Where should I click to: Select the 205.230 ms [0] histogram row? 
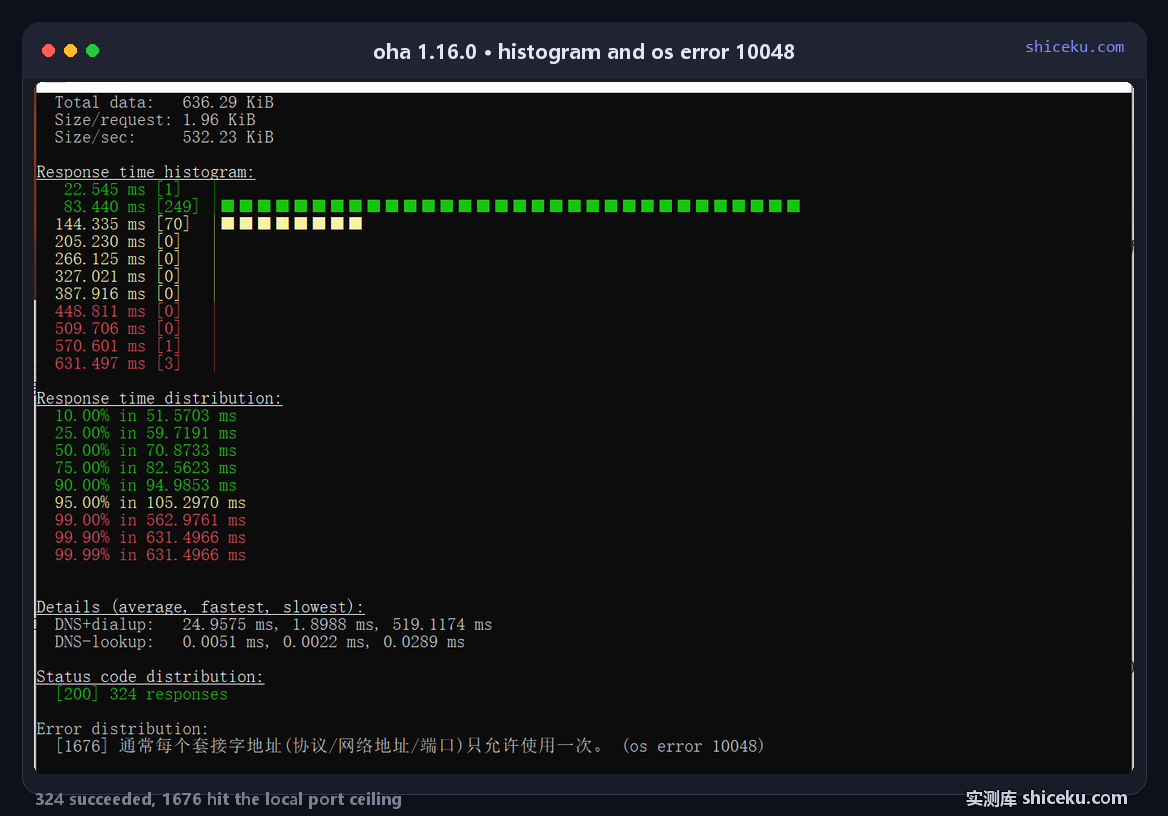pos(117,241)
